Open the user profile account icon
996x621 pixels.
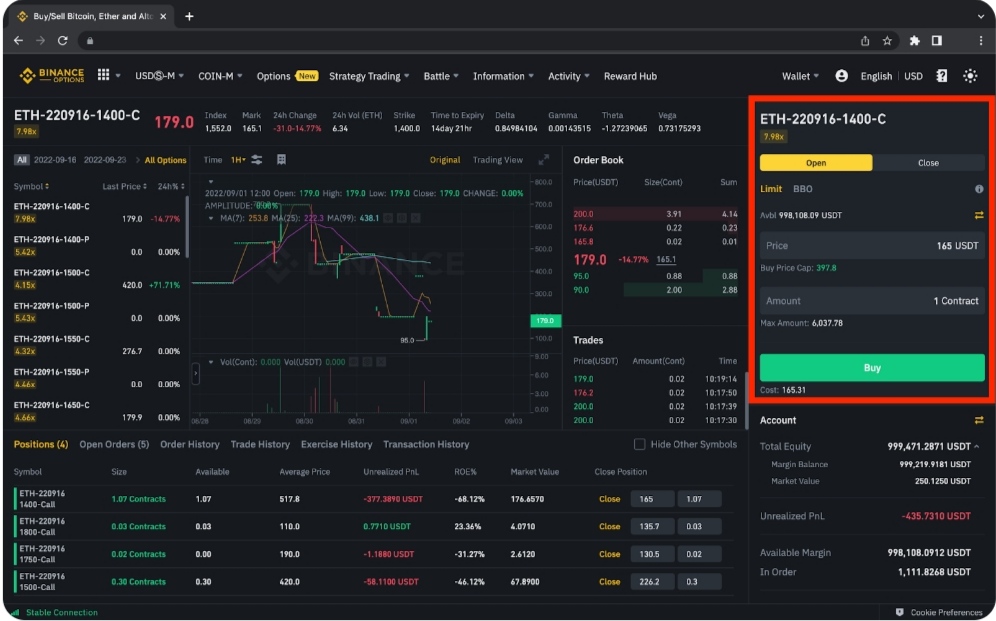(x=841, y=76)
